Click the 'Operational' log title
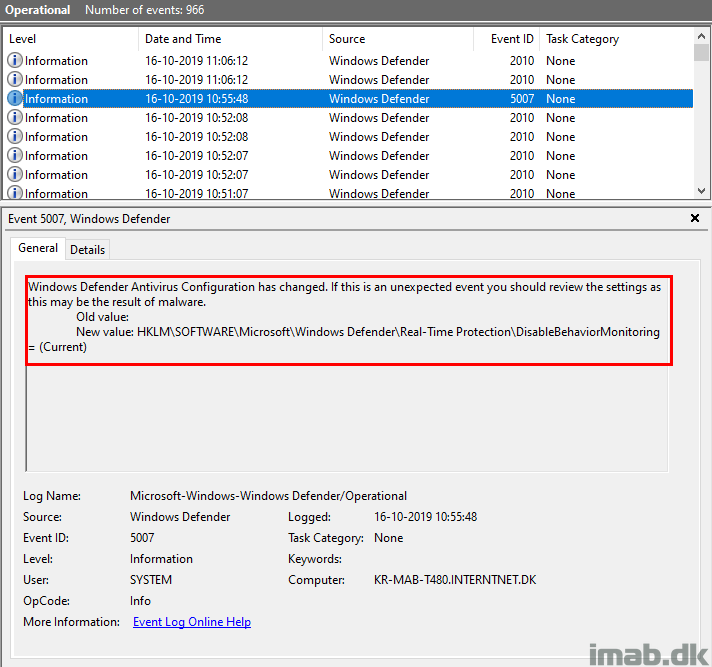Screen dimensions: 712x667 pyautogui.click(x=37, y=10)
